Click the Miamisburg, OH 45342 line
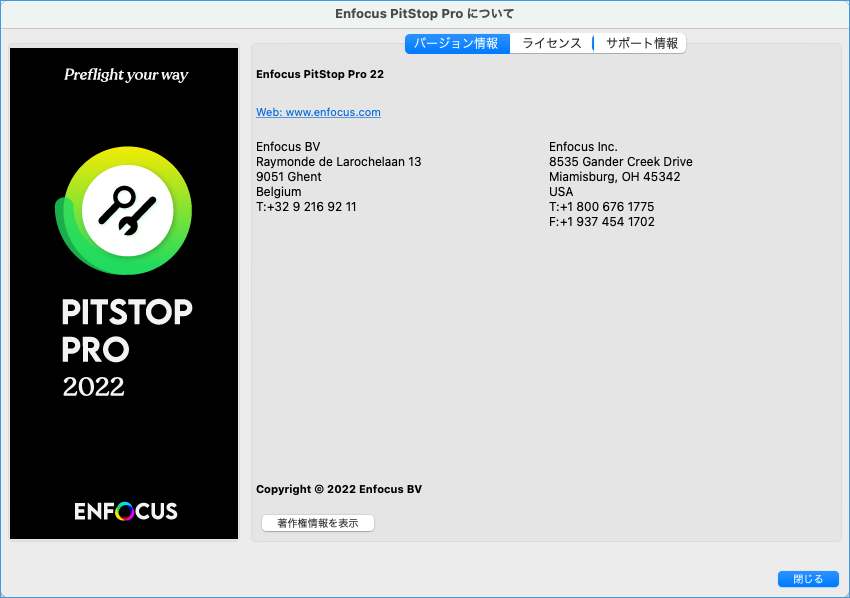The image size is (850, 598). click(614, 177)
